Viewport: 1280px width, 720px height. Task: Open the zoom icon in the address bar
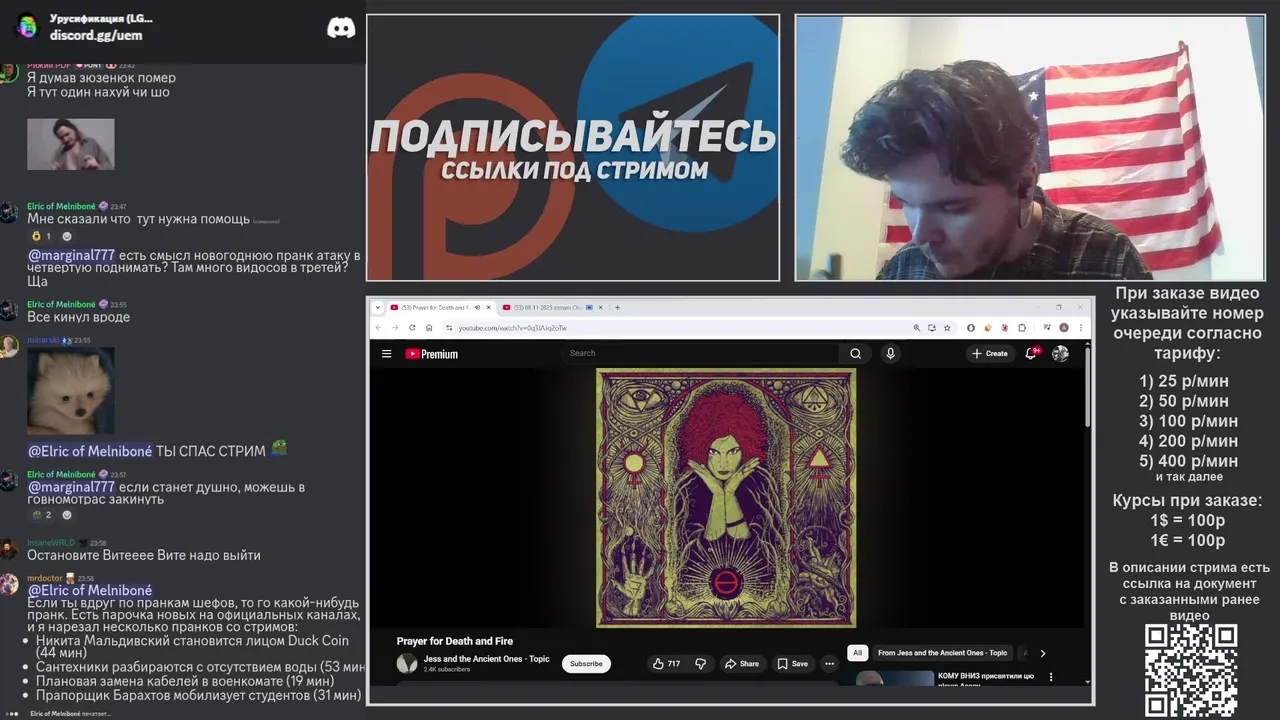coord(916,327)
